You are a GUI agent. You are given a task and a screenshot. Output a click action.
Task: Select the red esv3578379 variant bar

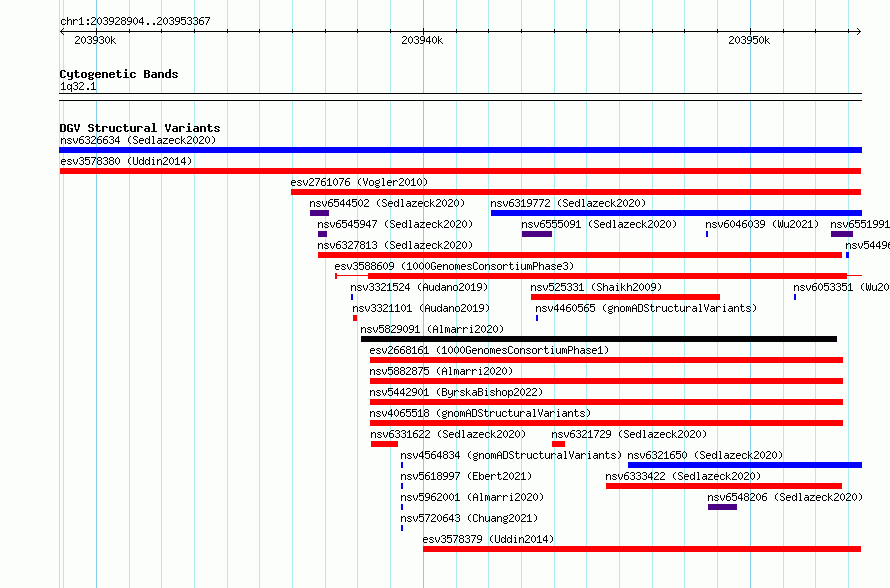642,549
